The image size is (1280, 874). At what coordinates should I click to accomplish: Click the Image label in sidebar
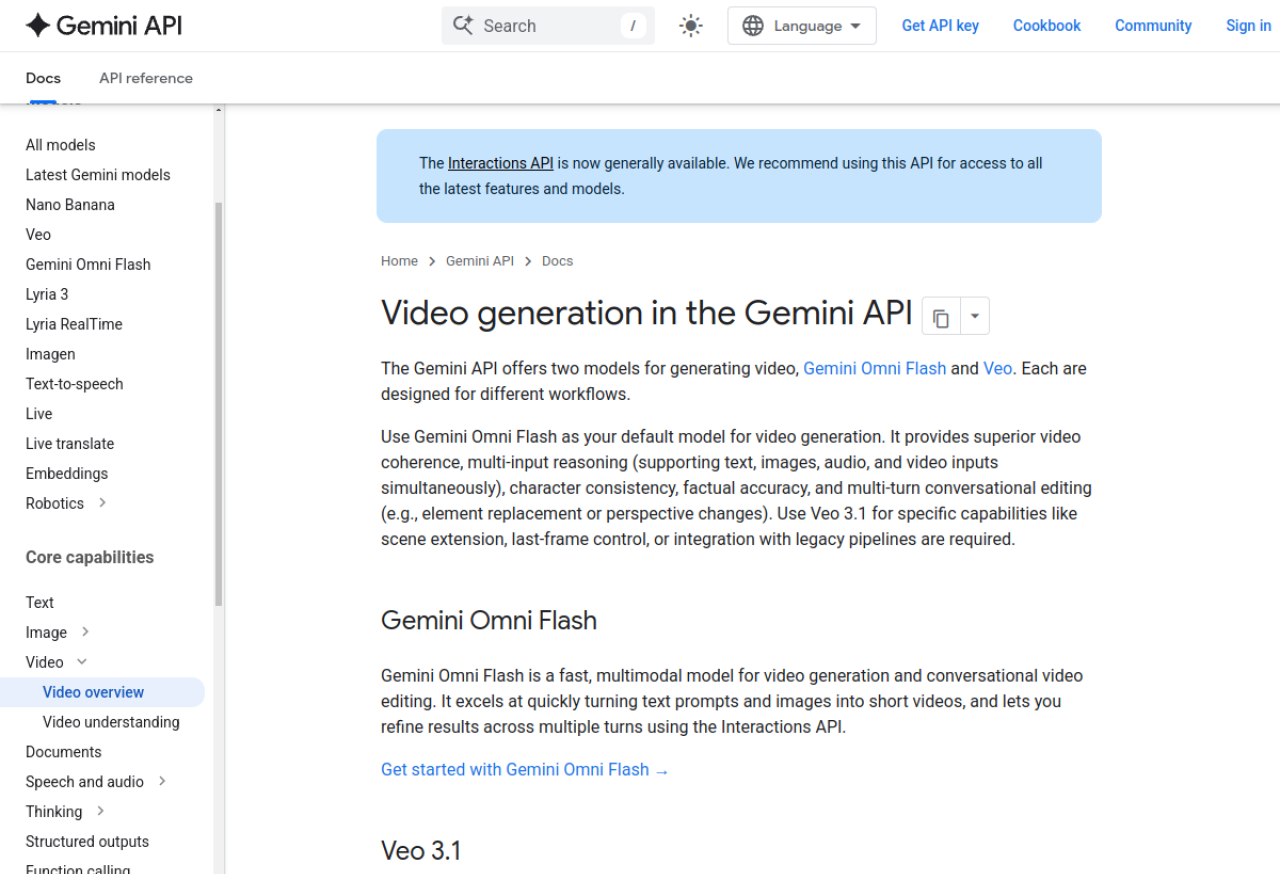(46, 633)
